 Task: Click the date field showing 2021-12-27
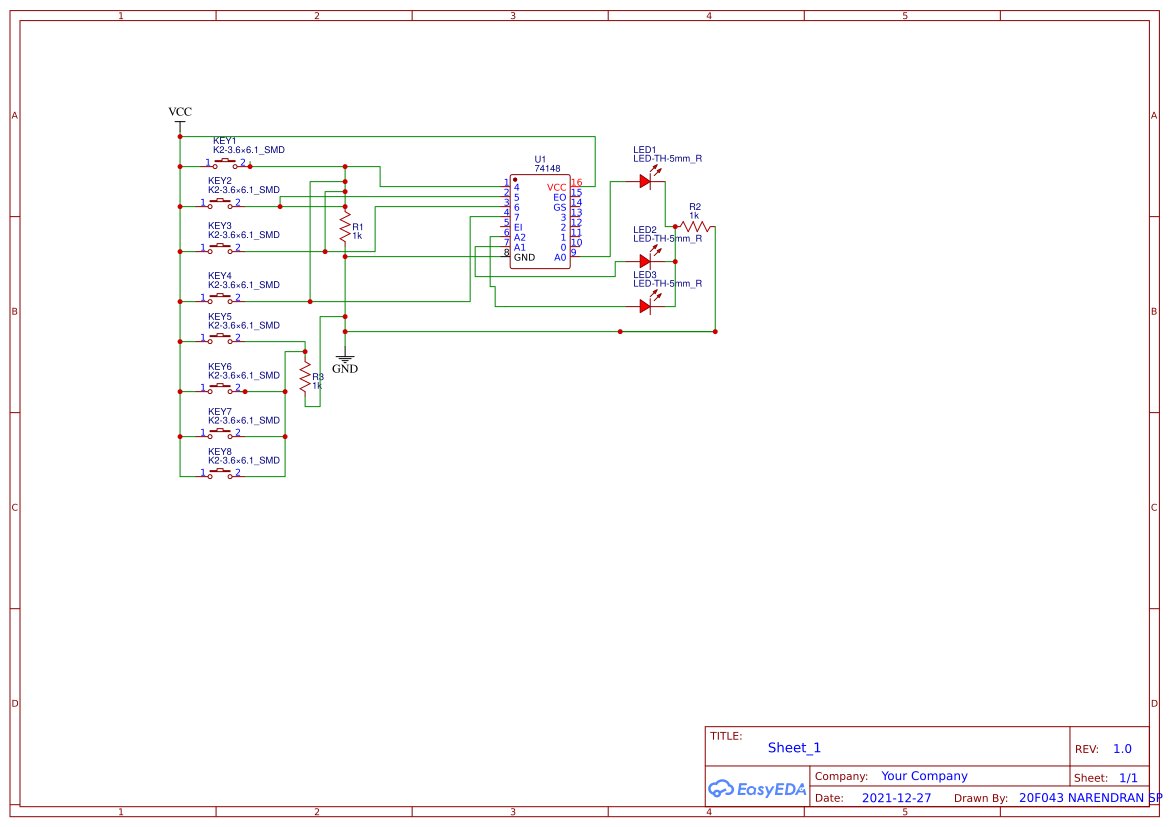tap(898, 797)
